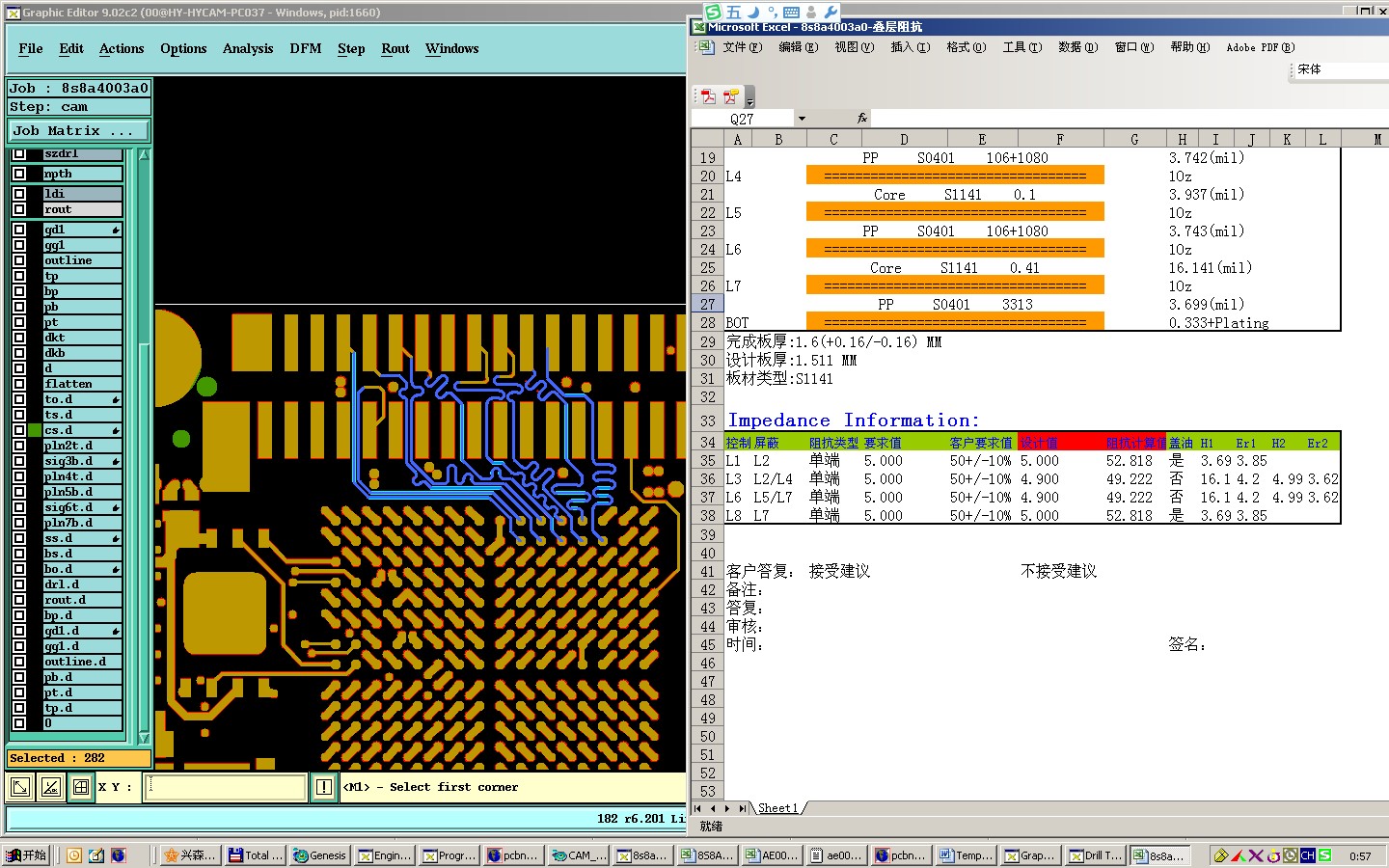Image resolution: width=1389 pixels, height=868 pixels.
Task: Click the grid-view icon left of X Y
Action: click(x=81, y=787)
